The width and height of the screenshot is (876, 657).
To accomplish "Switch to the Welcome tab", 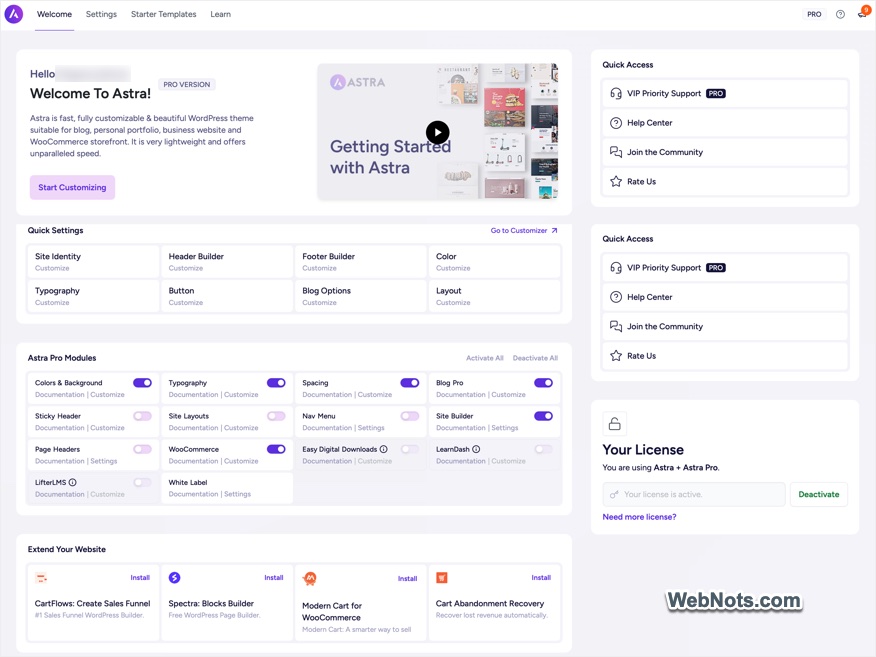I will click(54, 15).
